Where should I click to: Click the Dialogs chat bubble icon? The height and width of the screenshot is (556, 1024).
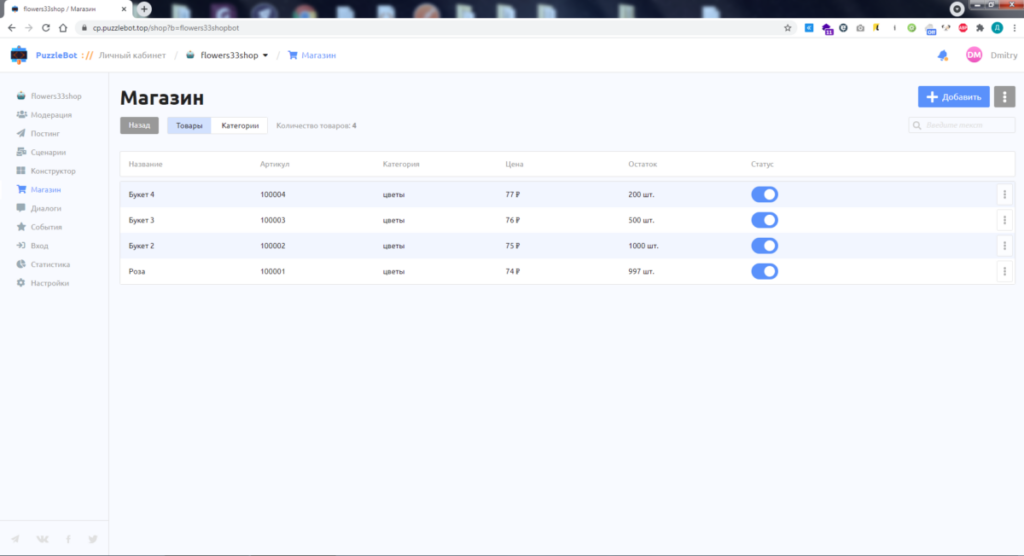pos(21,208)
